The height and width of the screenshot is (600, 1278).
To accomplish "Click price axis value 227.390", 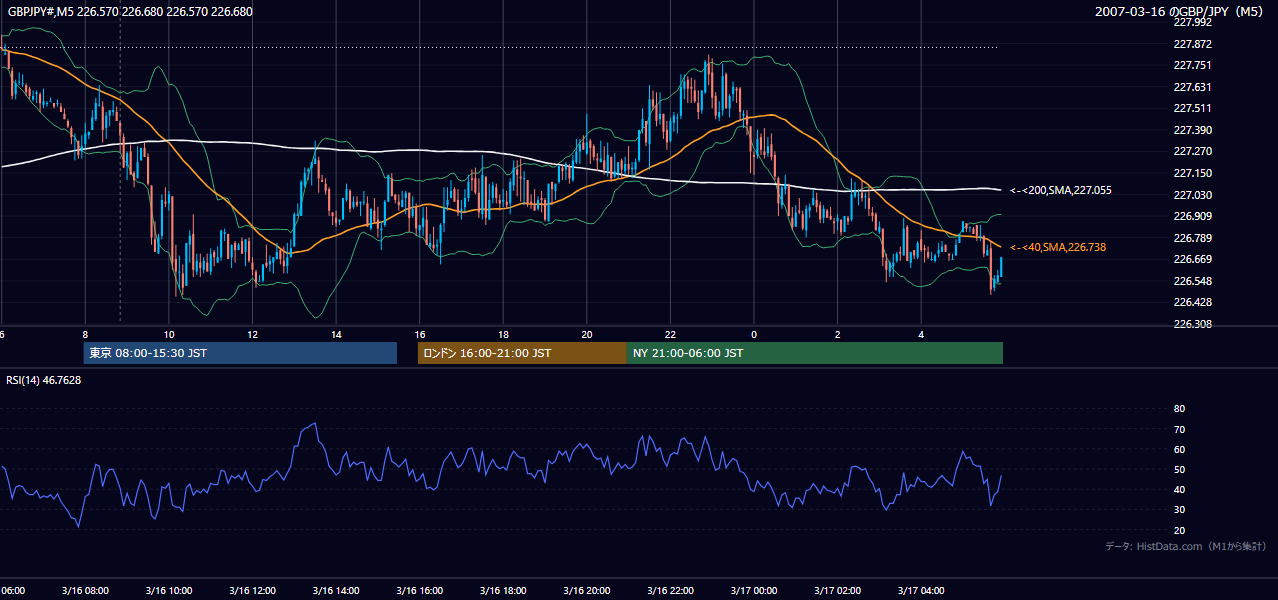I will 1192,130.
